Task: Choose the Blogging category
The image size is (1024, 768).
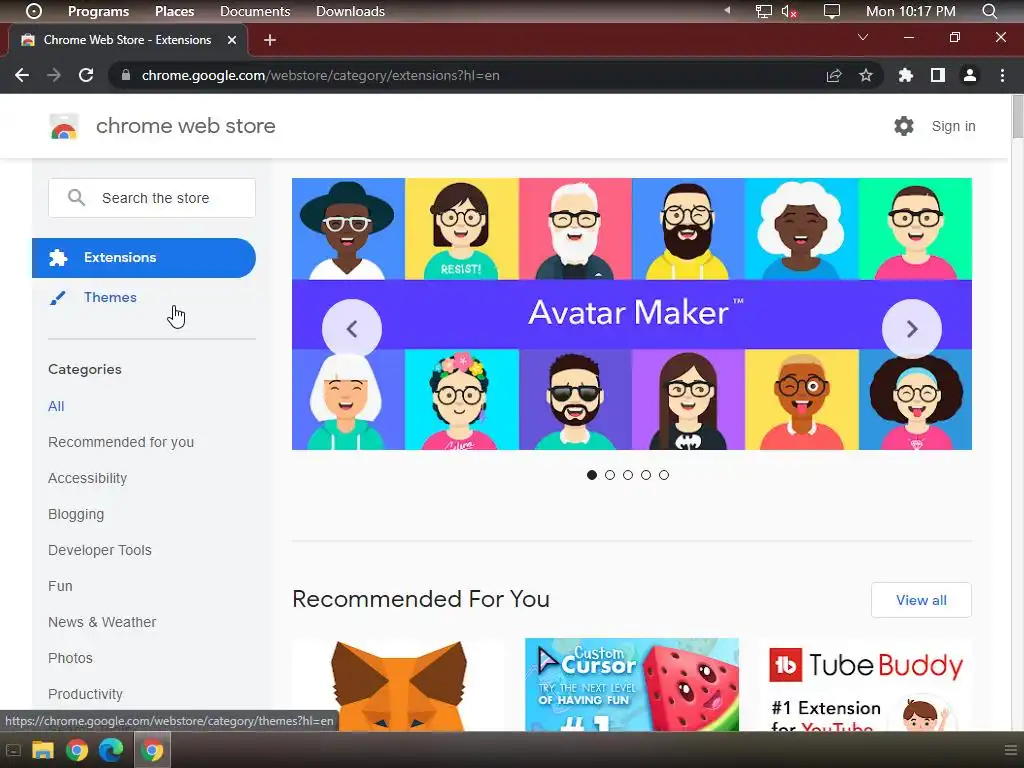Action: pyautogui.click(x=76, y=514)
